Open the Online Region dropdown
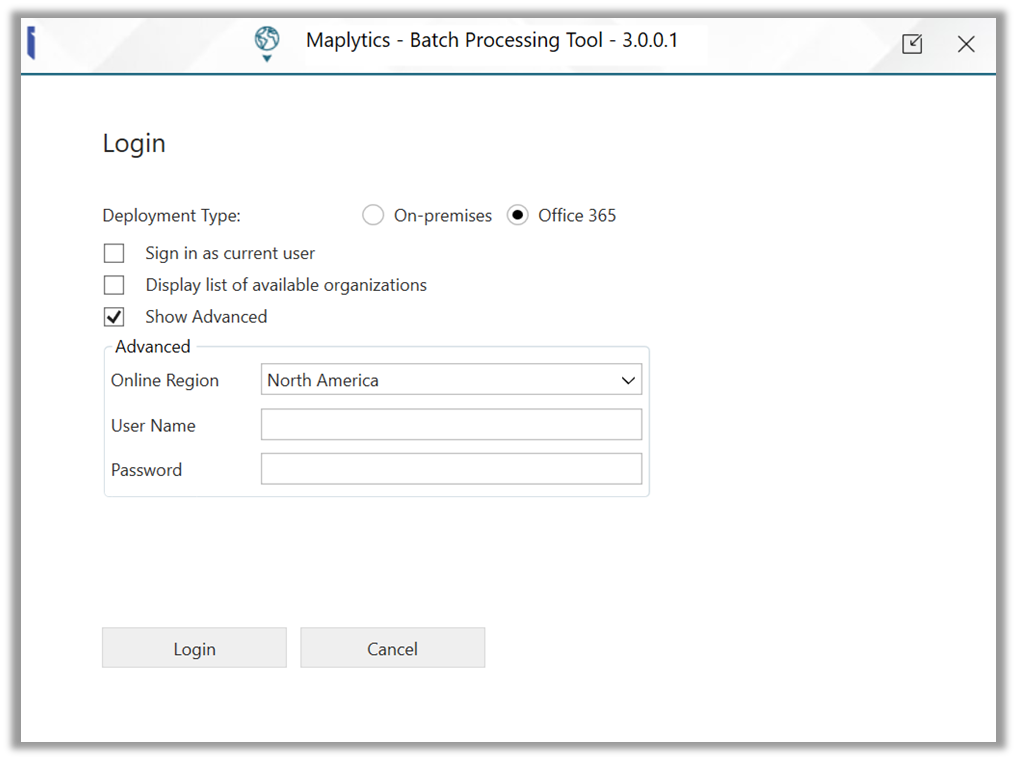This screenshot has height=760, width=1017. (451, 379)
